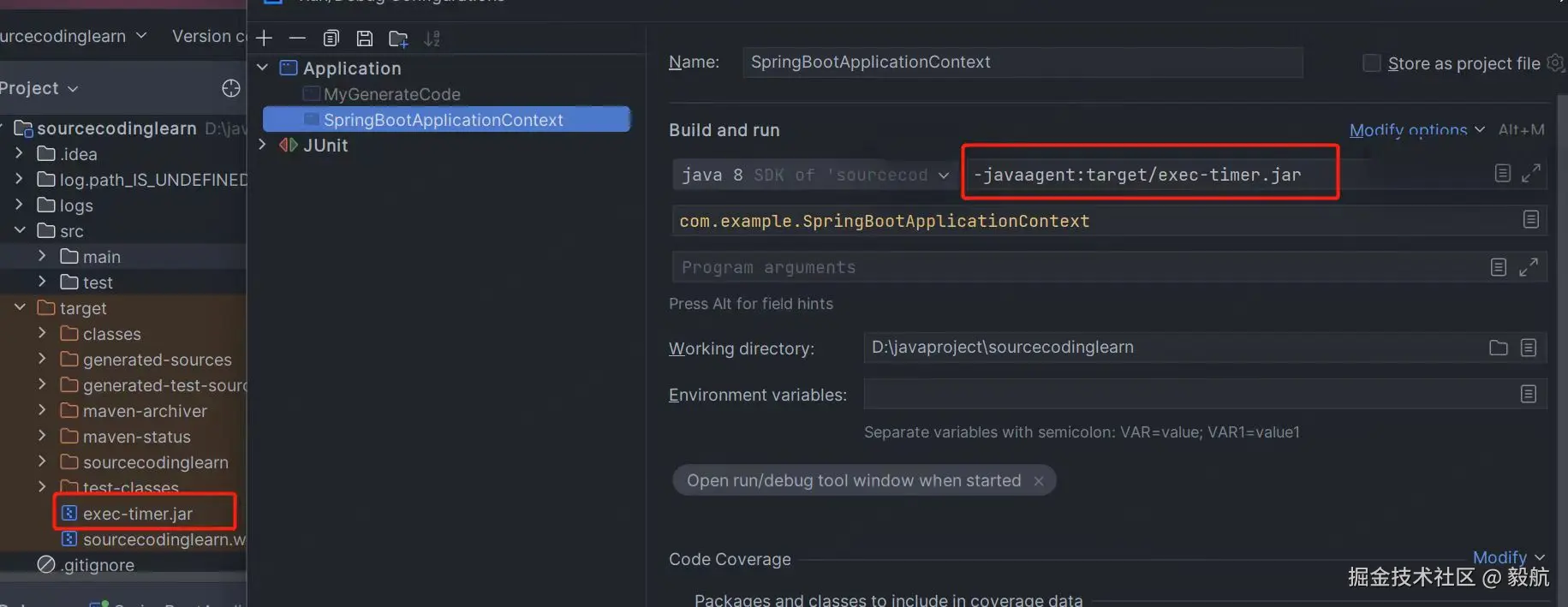Click the locate target icon in Project panel

click(230, 88)
